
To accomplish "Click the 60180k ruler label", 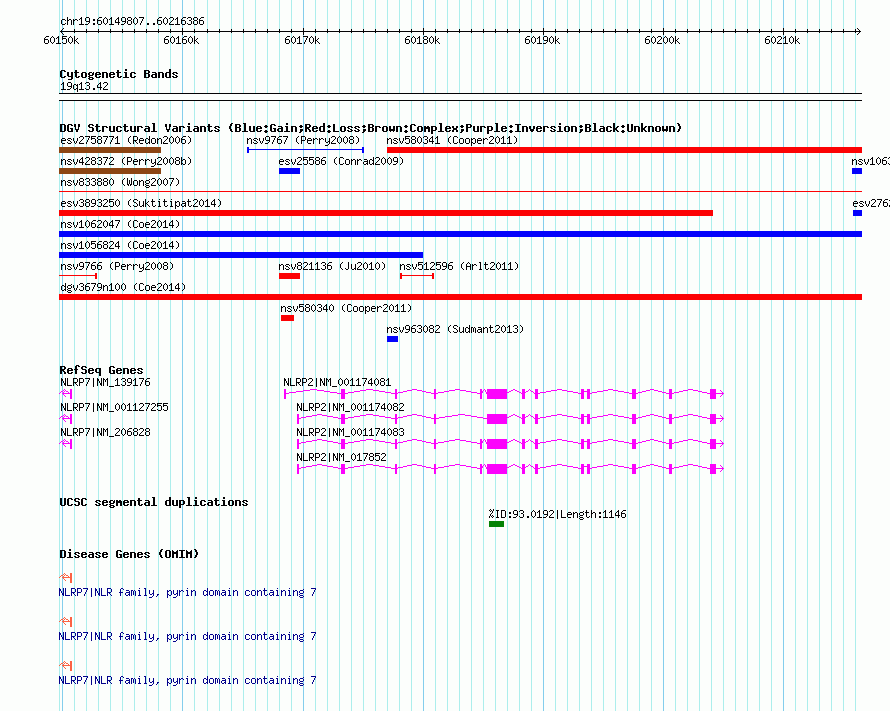I will [x=422, y=40].
